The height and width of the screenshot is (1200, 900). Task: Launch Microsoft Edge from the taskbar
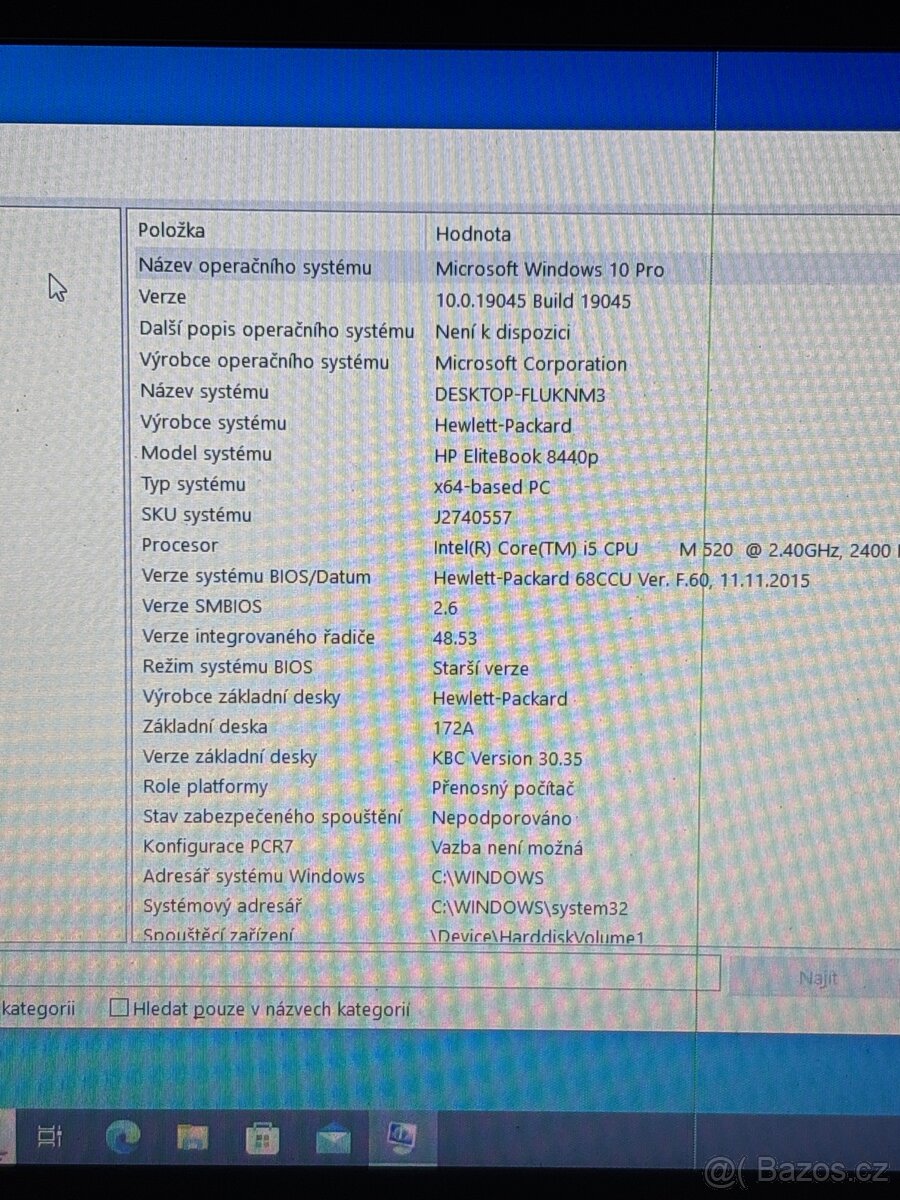[x=123, y=1137]
